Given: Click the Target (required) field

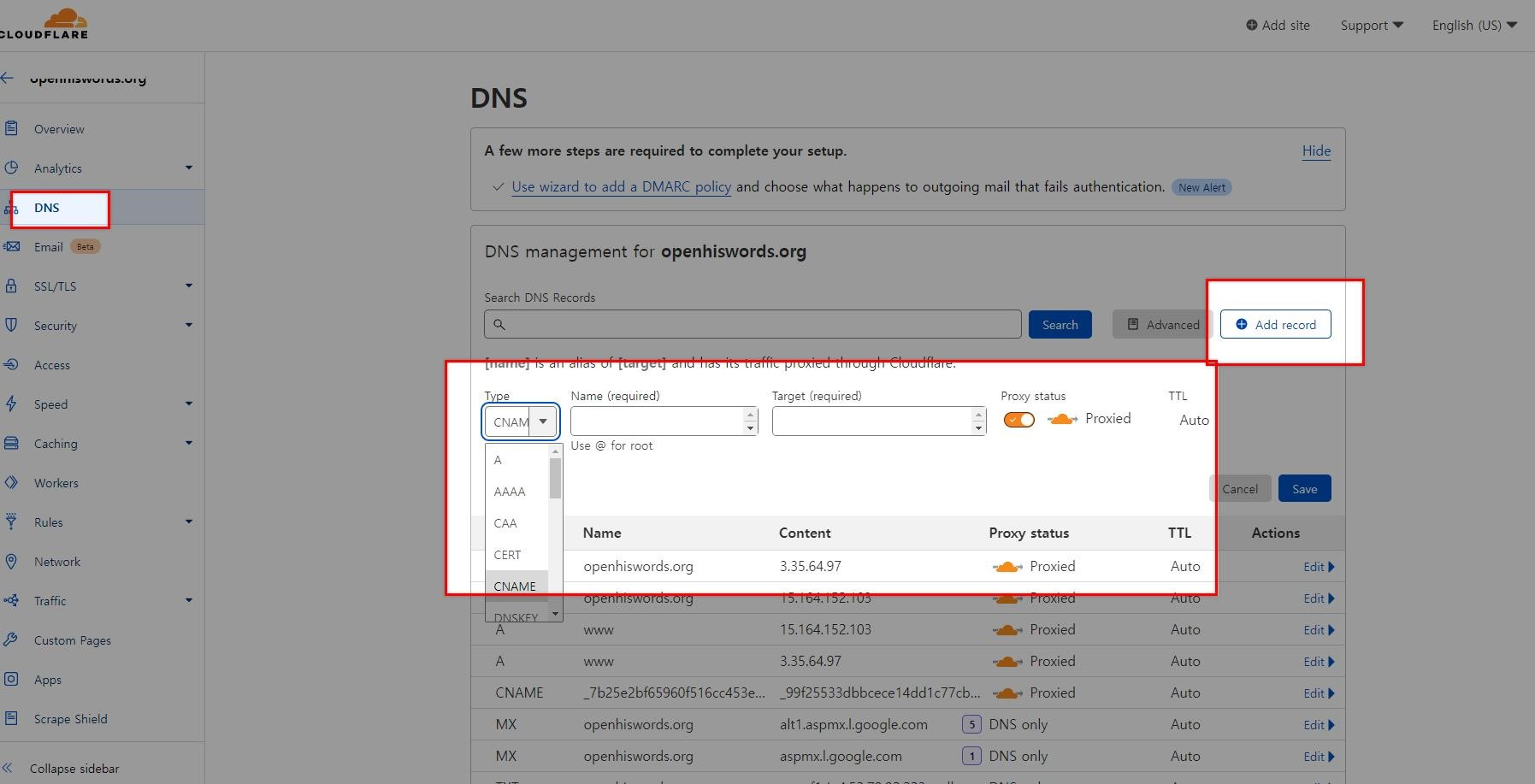Looking at the screenshot, I should tap(879, 421).
